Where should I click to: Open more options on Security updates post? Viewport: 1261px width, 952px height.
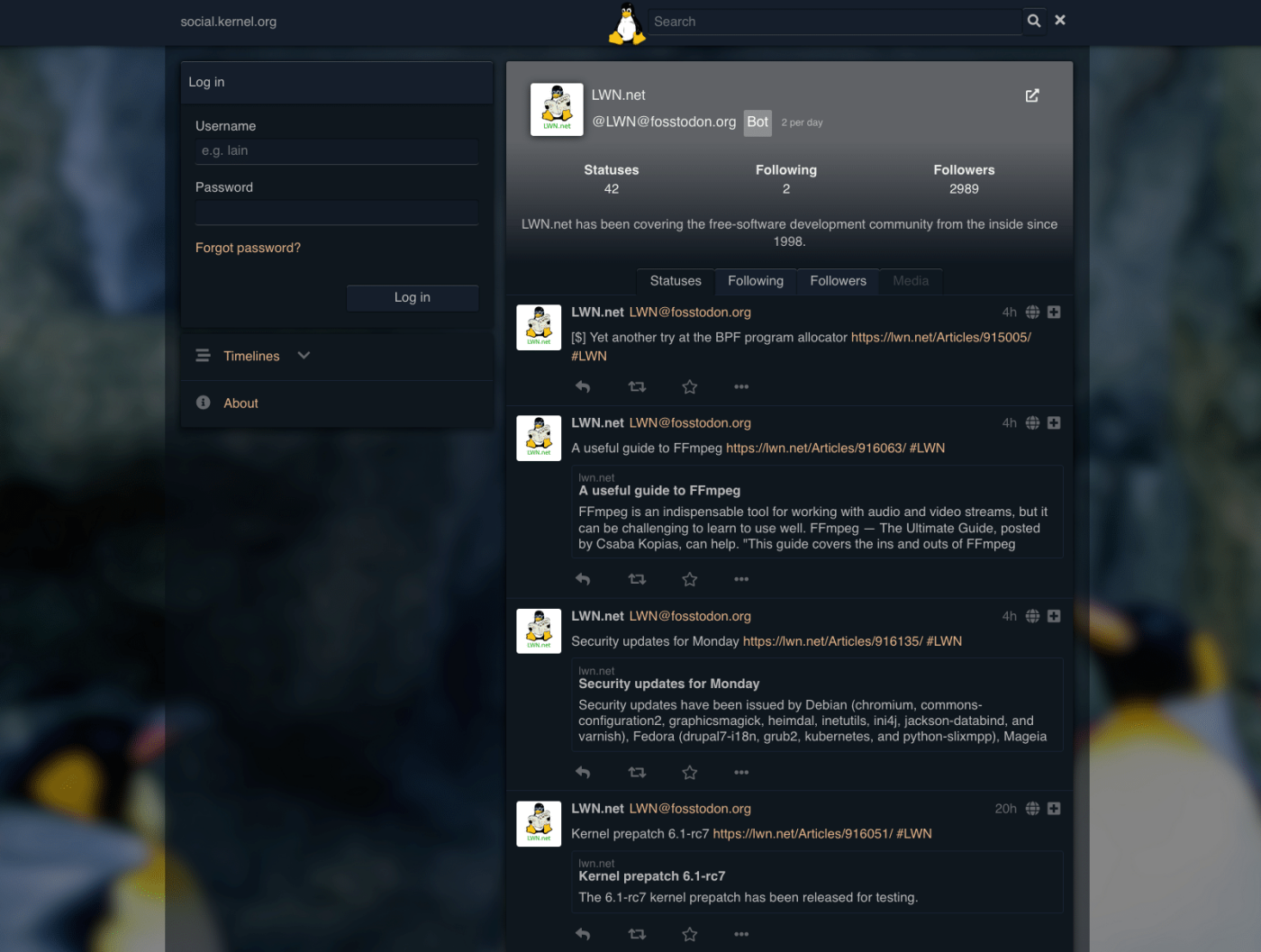[x=741, y=772]
